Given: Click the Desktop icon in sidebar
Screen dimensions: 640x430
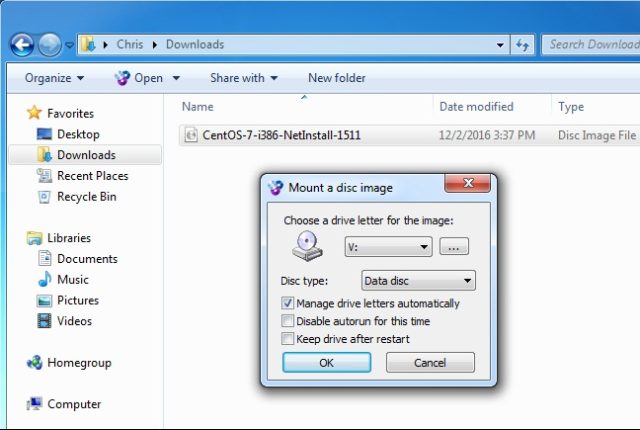Looking at the screenshot, I should (44, 134).
